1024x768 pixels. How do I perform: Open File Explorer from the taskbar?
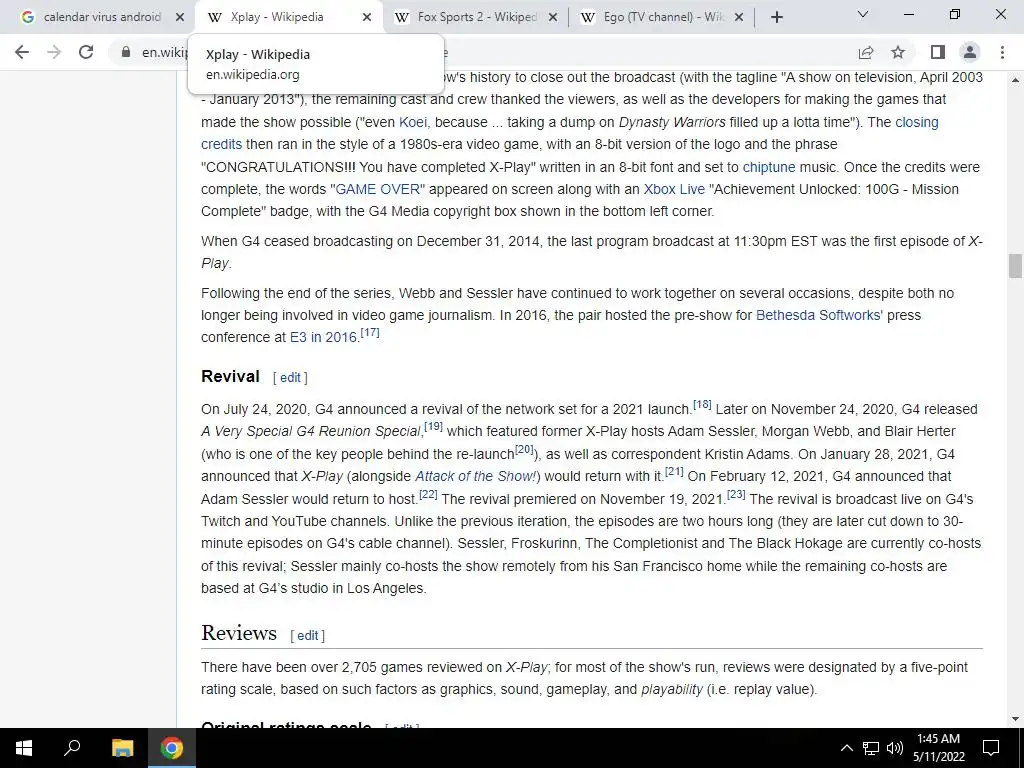click(x=122, y=748)
